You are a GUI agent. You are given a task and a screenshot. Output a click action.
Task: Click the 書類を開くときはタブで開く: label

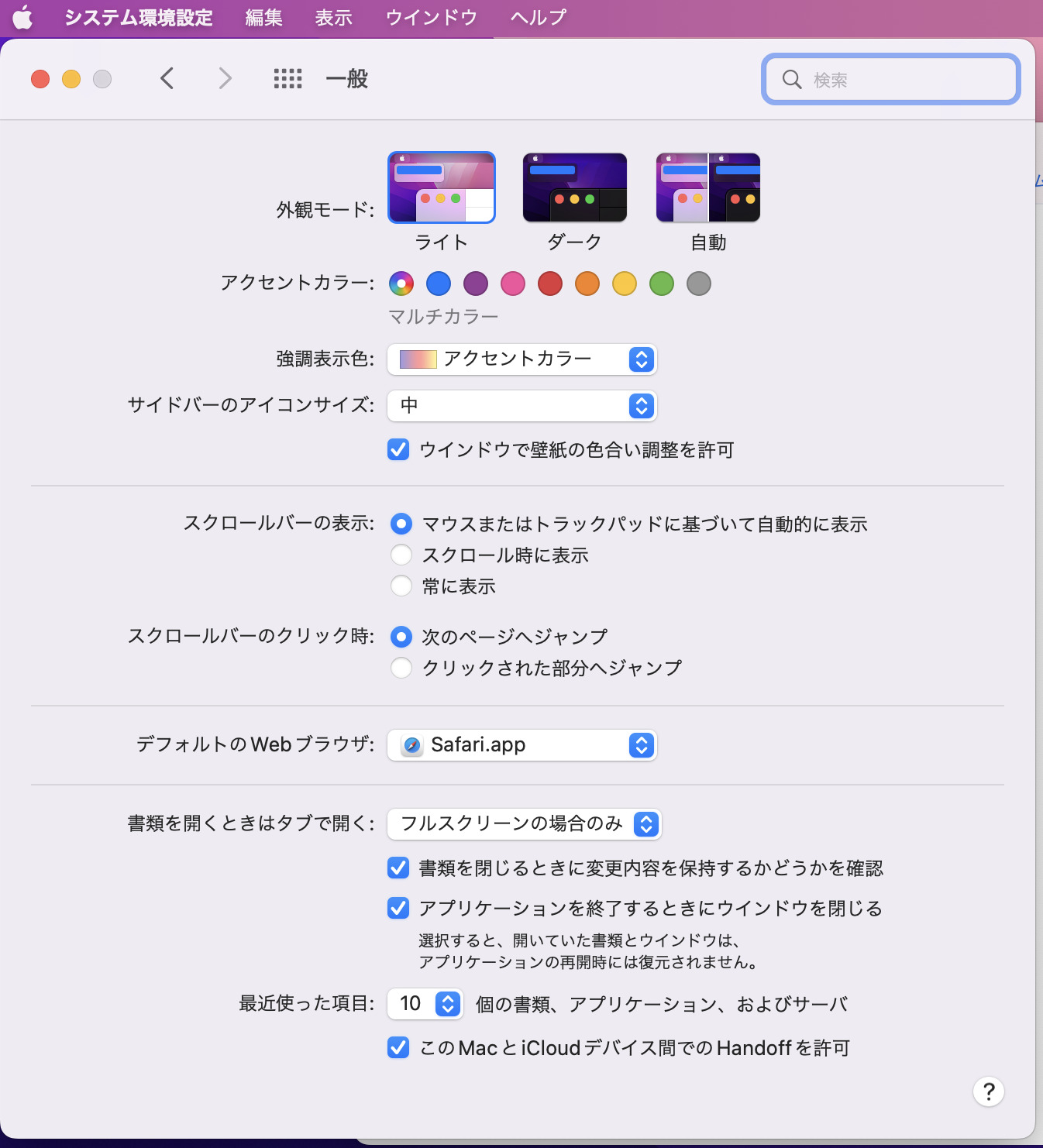coord(251,823)
